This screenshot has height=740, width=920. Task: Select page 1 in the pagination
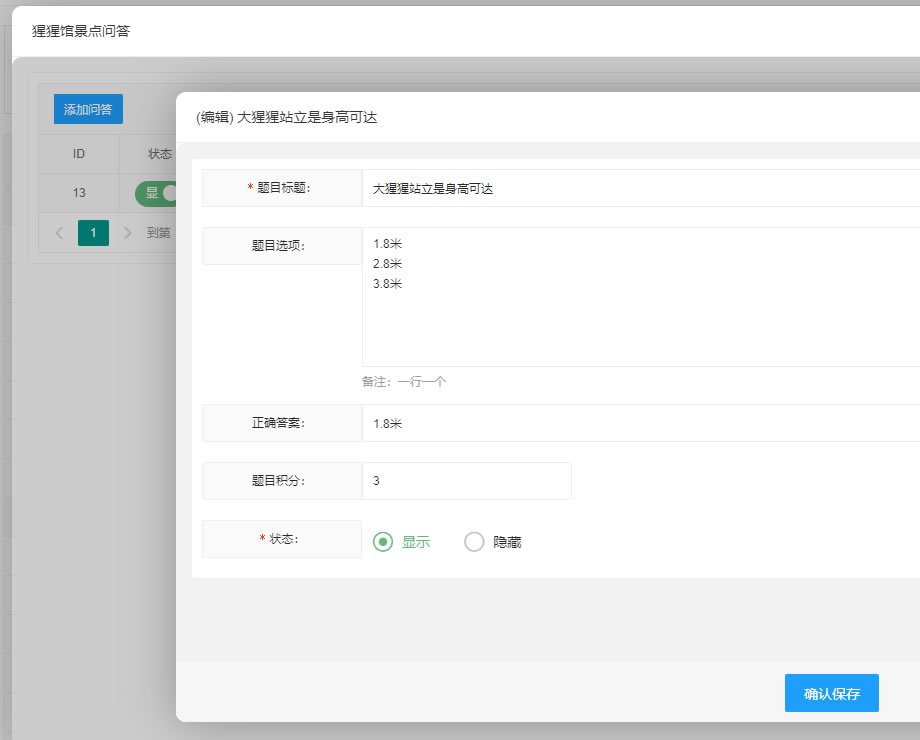[93, 233]
